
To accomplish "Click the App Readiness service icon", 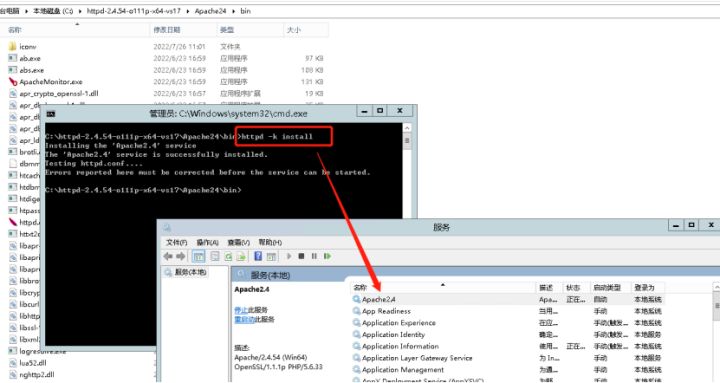I will [x=356, y=311].
